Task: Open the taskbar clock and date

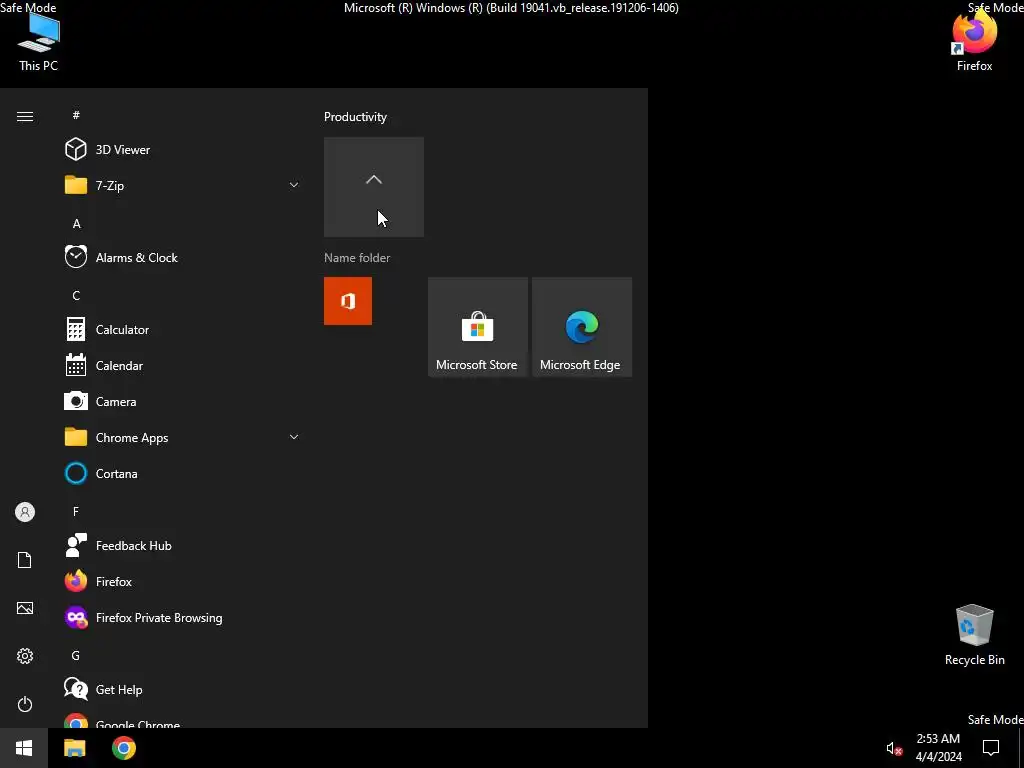Action: pos(938,748)
